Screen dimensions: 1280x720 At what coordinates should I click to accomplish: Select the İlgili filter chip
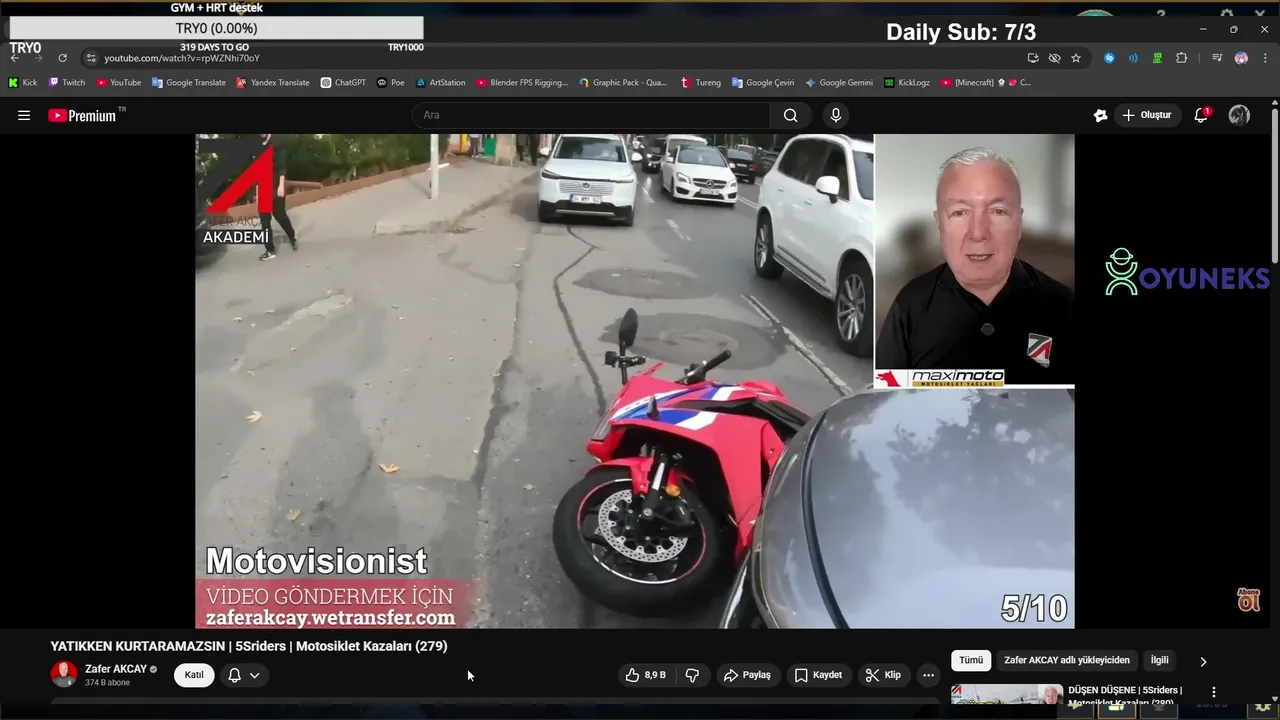tap(1159, 660)
